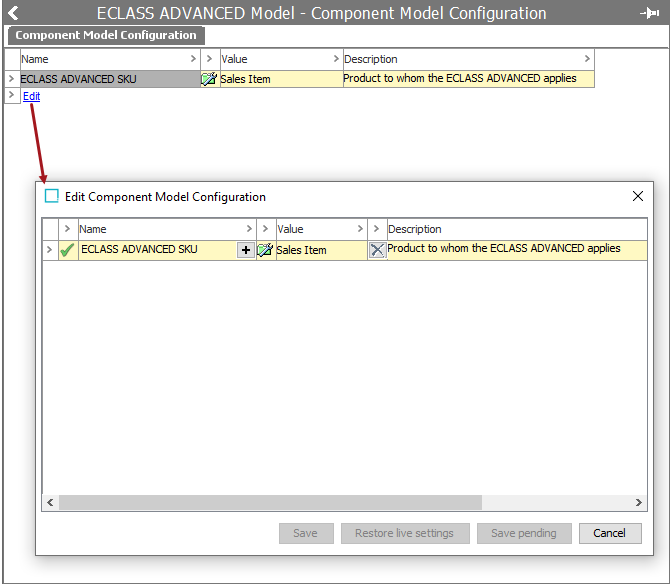Click the edit value icon in the dialog row
Screen dimensions: 670x584
pos(265,250)
